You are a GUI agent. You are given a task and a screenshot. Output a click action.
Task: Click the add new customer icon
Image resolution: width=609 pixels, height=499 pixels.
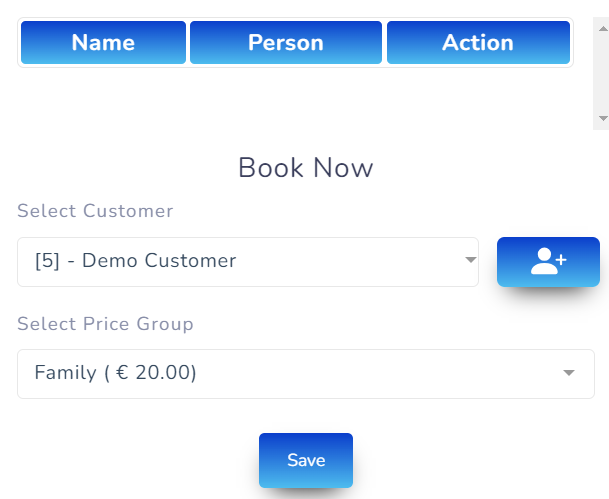pyautogui.click(x=548, y=262)
